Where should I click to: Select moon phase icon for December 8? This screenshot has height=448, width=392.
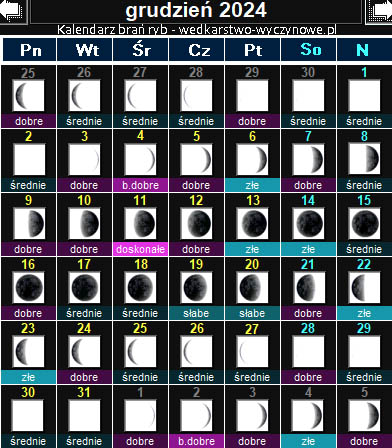[364, 160]
